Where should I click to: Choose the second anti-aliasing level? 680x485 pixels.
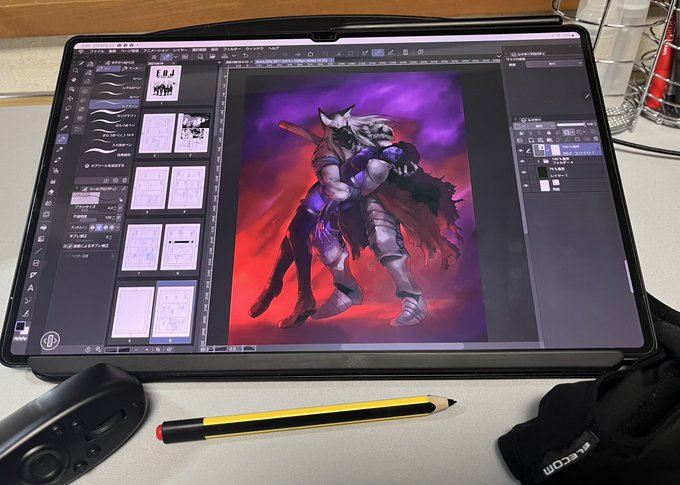tap(99, 227)
